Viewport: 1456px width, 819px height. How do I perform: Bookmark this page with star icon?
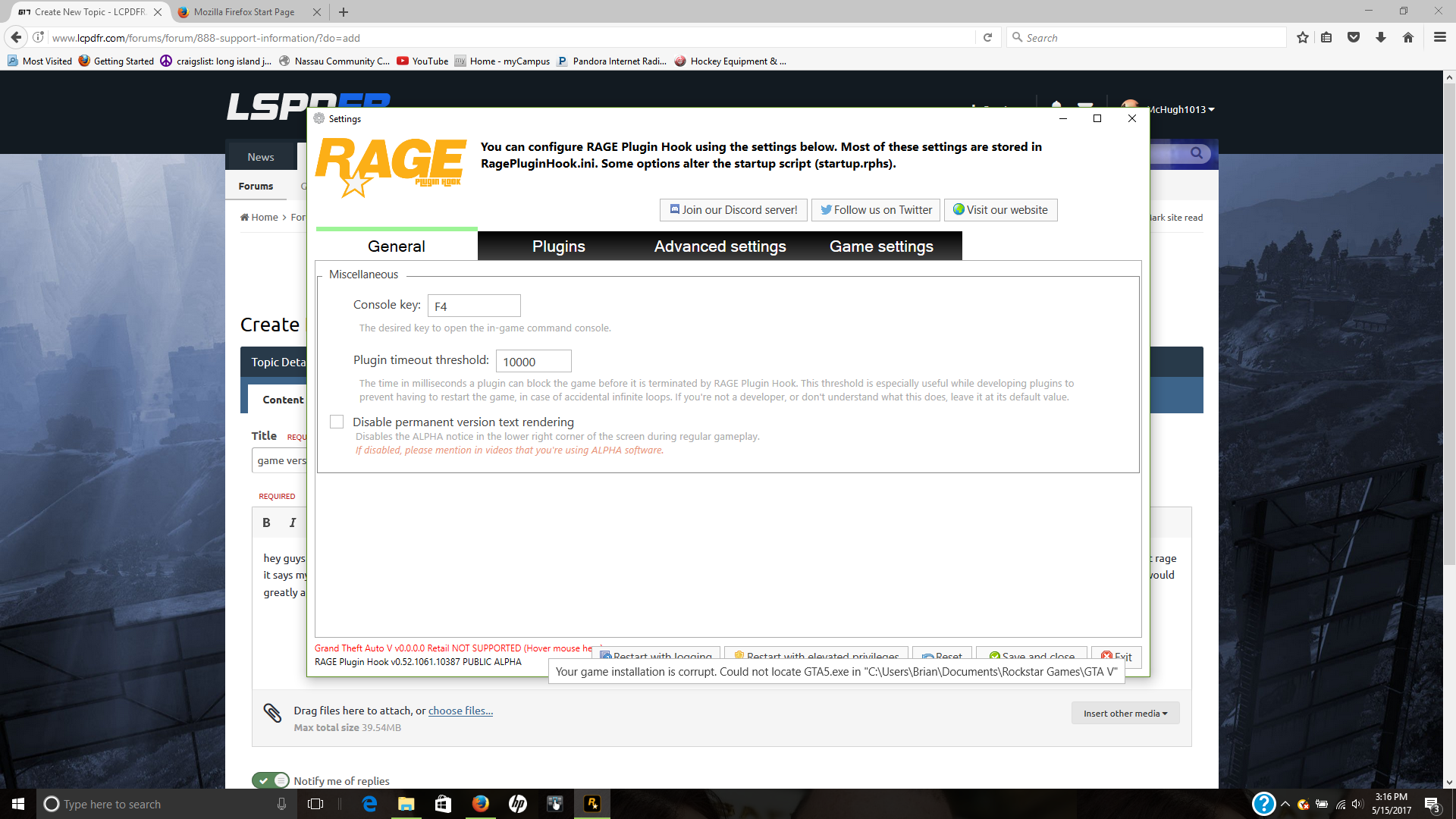click(1302, 37)
